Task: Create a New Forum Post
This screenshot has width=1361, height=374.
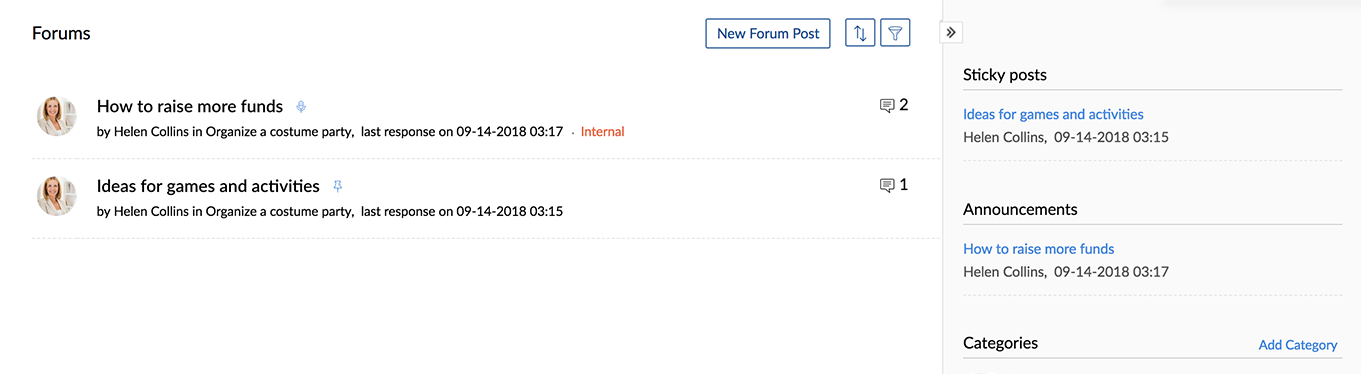Action: pos(768,33)
